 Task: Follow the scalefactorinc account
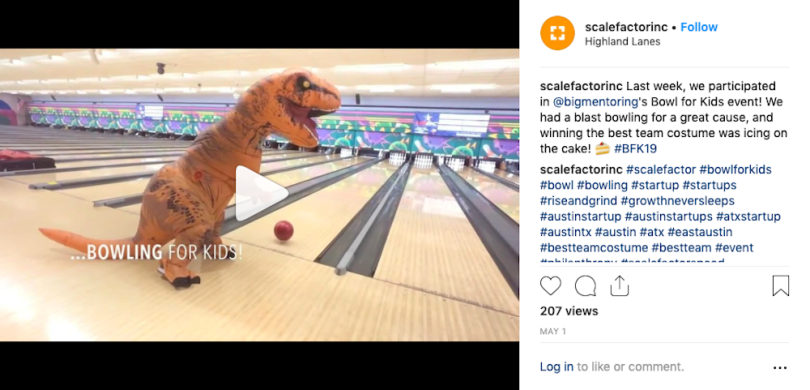pos(699,27)
